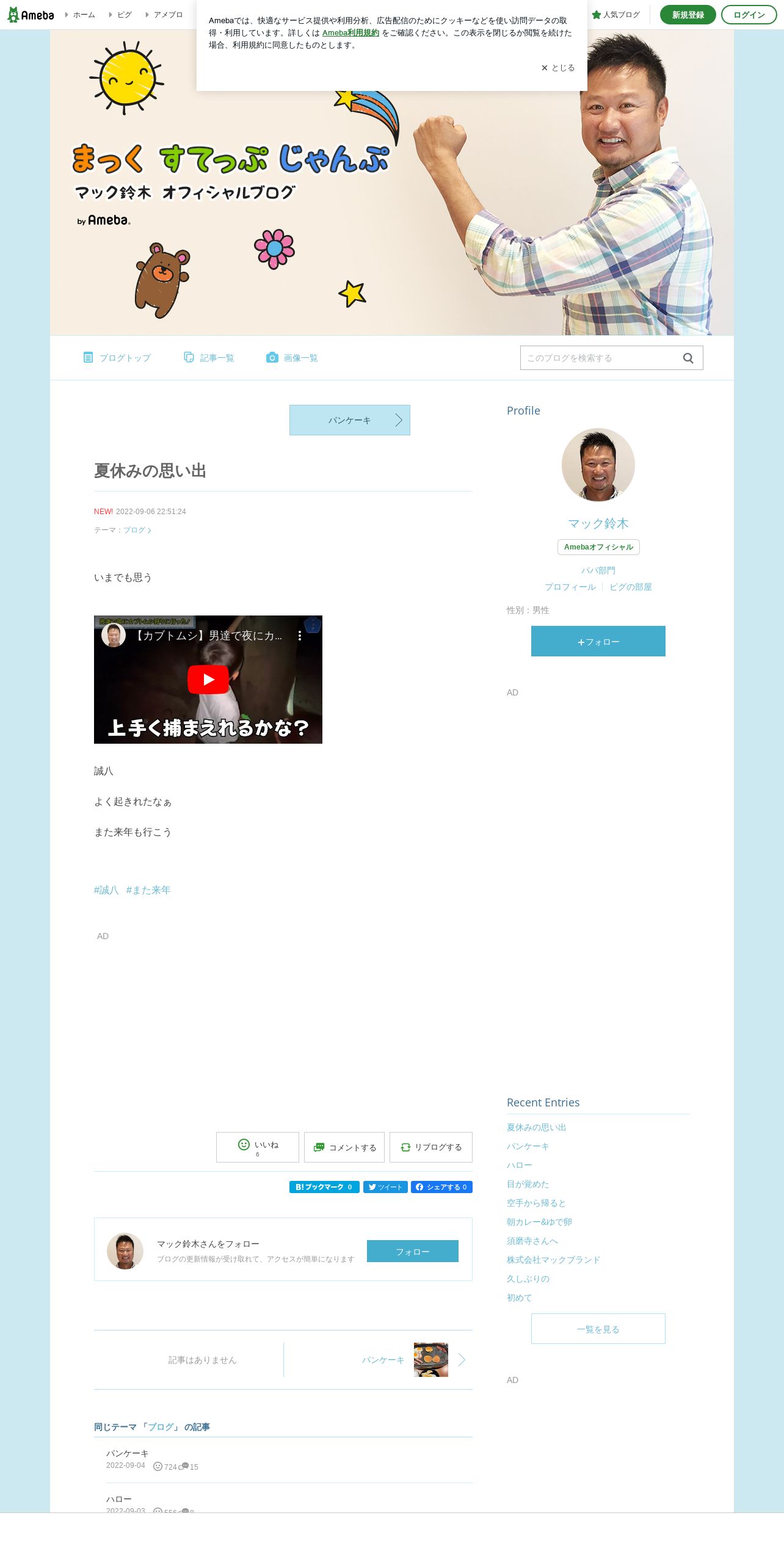The height and width of the screenshot is (1568, 784).
Task: Play the embedded YouTube video
Action: coord(208,680)
